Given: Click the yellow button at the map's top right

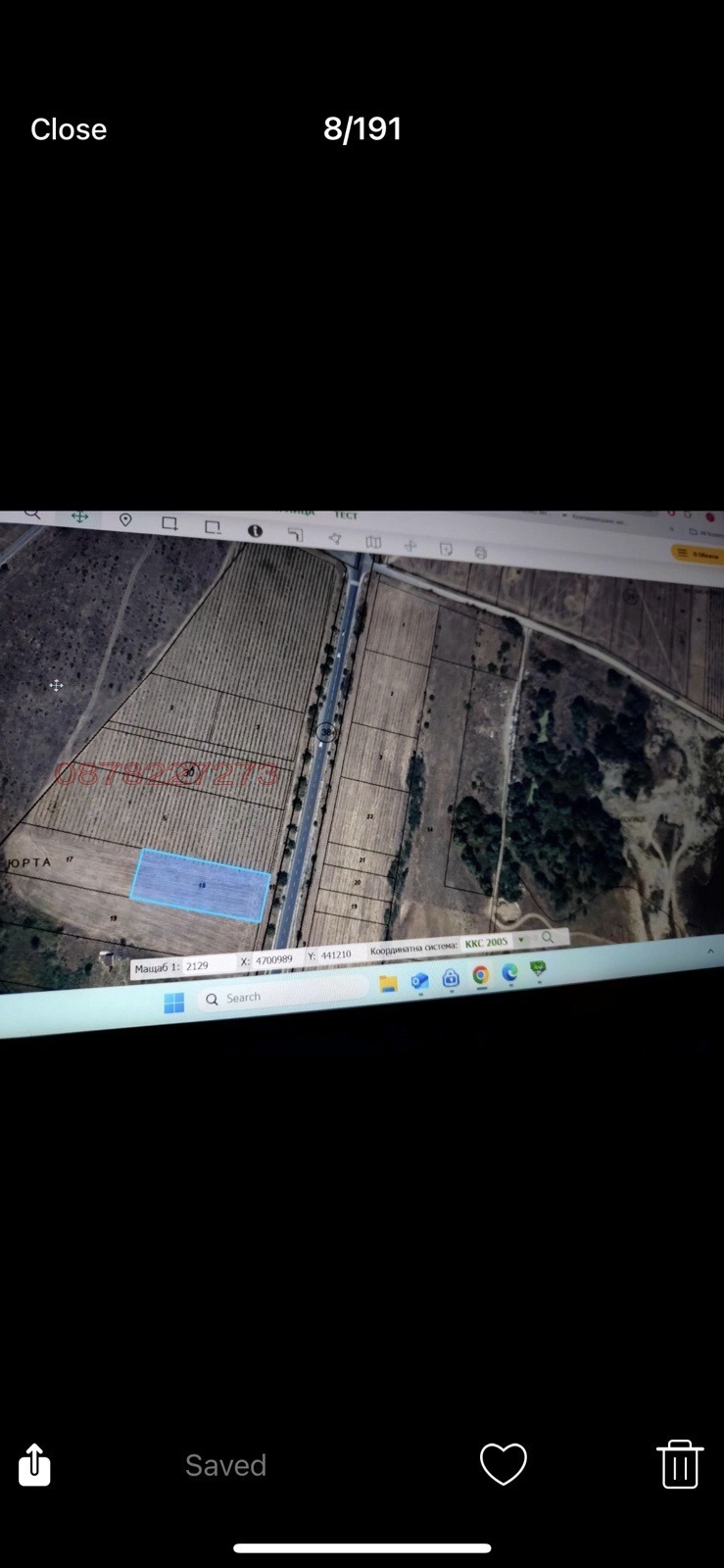Looking at the screenshot, I should click(x=697, y=554).
